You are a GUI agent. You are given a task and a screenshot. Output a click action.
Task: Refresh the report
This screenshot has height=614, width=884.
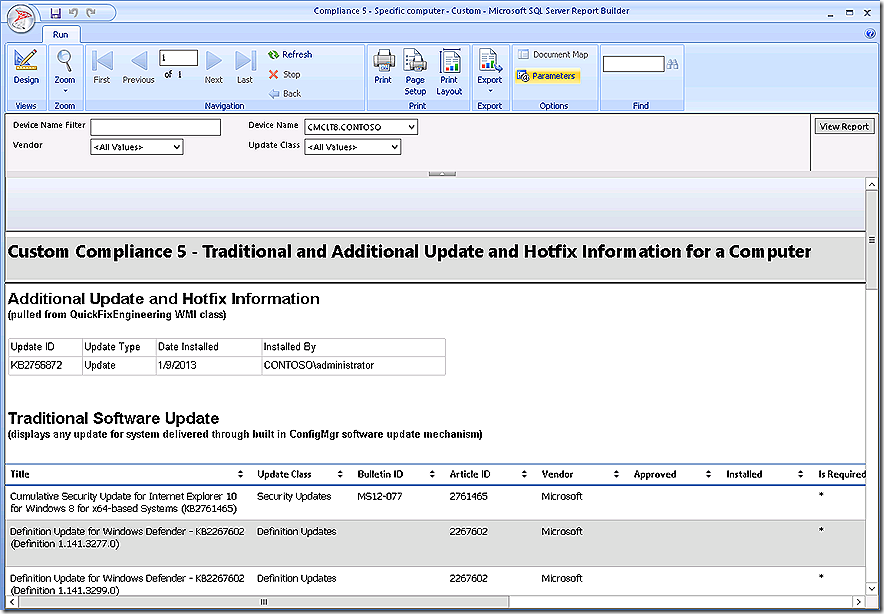tap(290, 55)
